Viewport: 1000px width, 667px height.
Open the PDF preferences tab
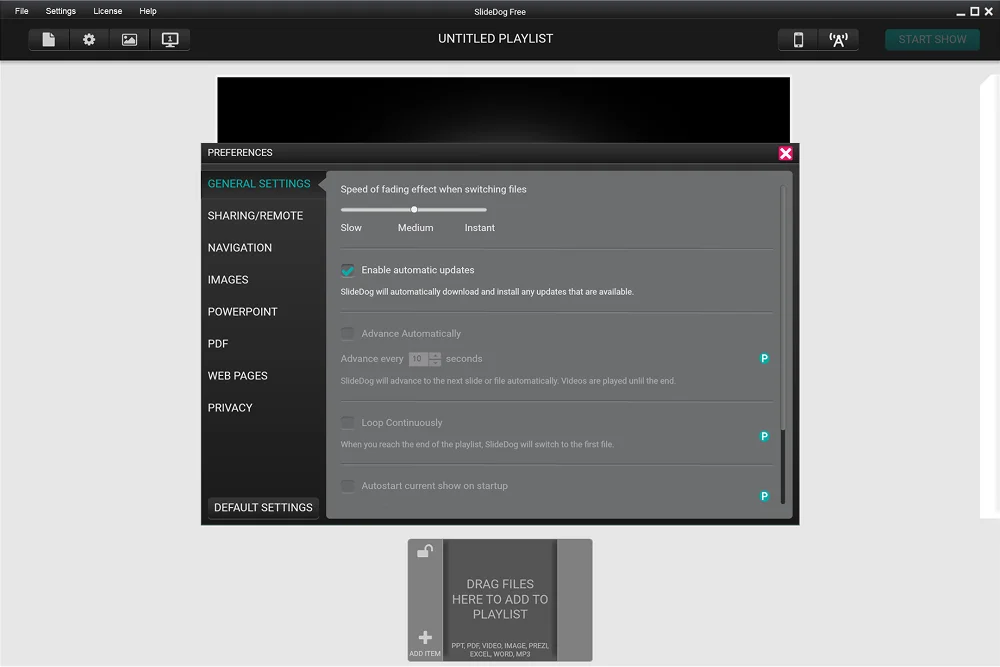[x=218, y=344]
